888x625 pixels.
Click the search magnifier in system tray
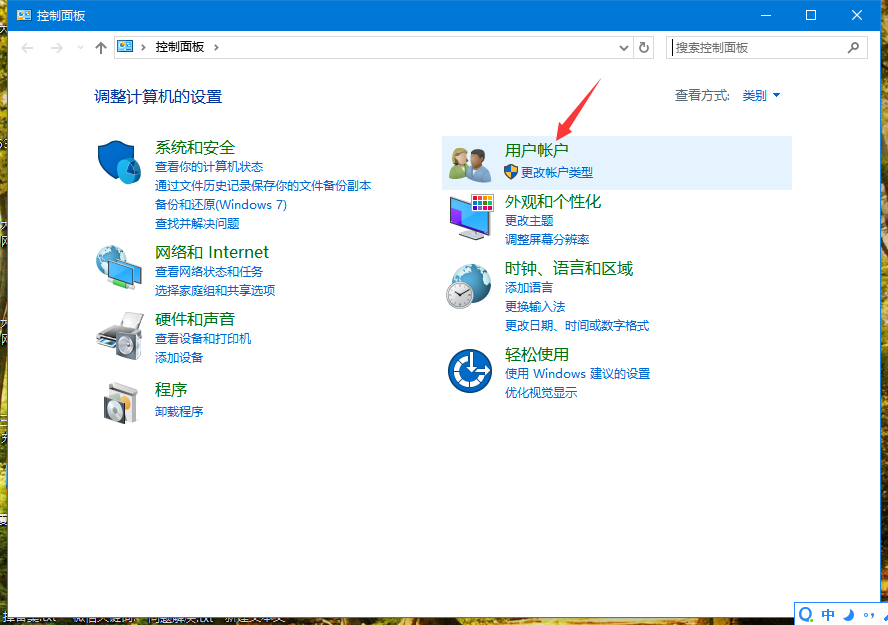(x=805, y=613)
